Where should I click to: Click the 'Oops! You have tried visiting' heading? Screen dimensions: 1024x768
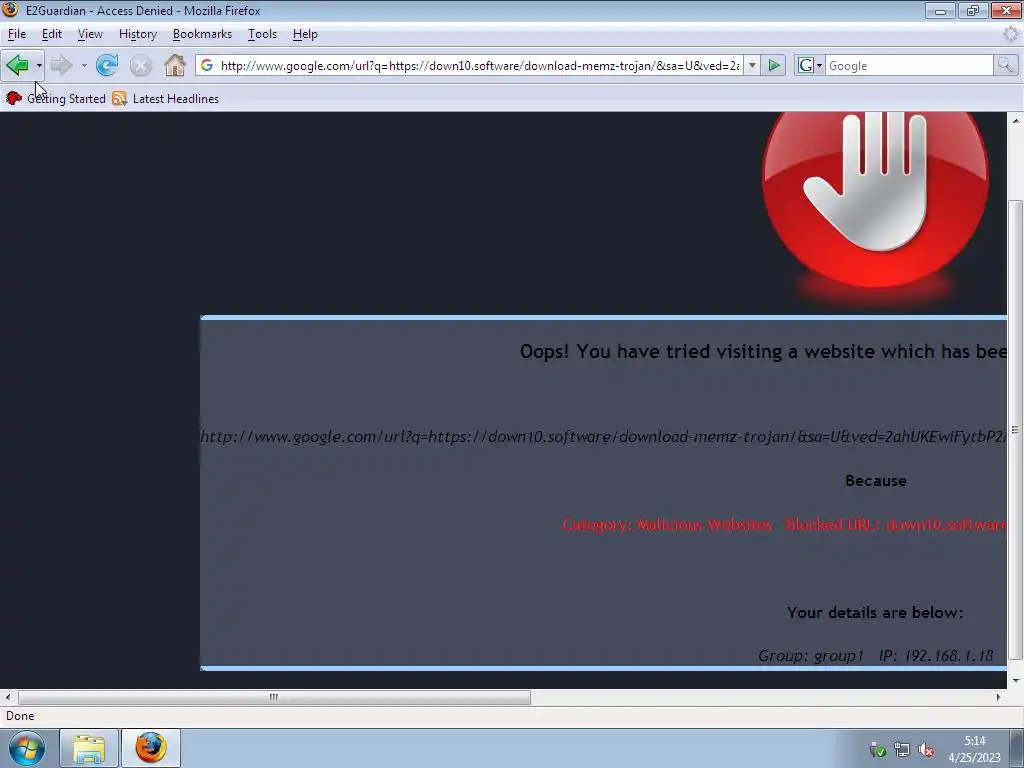pyautogui.click(x=763, y=351)
